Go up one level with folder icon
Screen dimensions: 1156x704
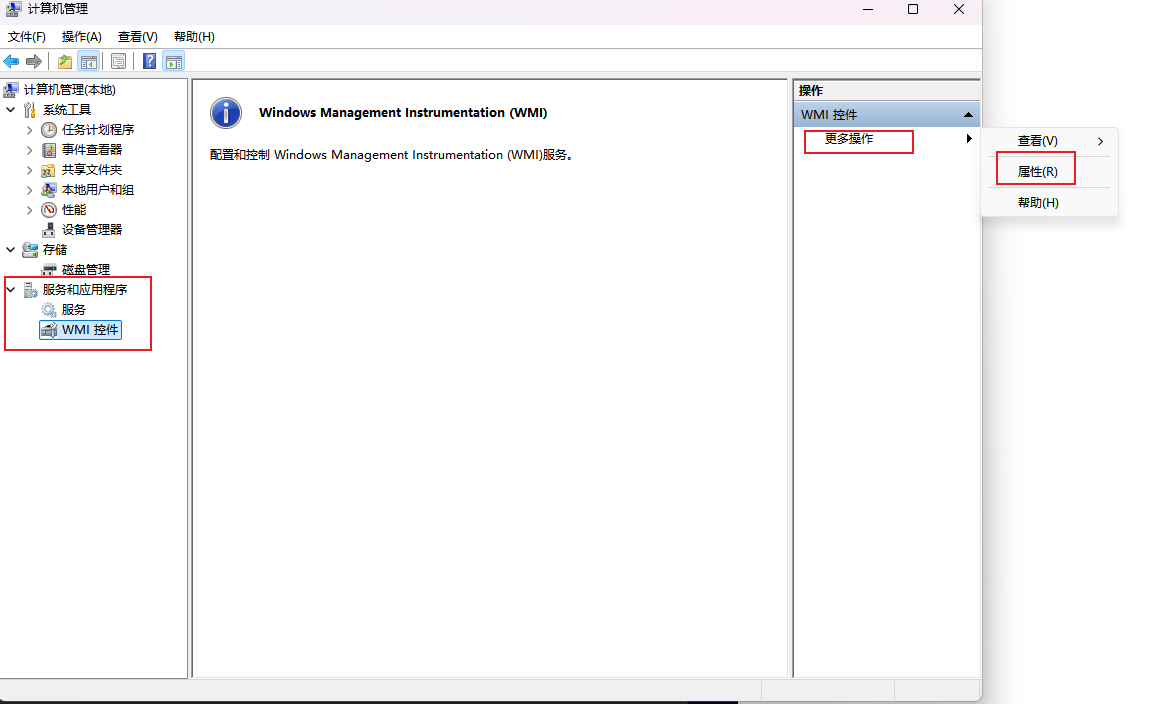pyautogui.click(x=65, y=61)
